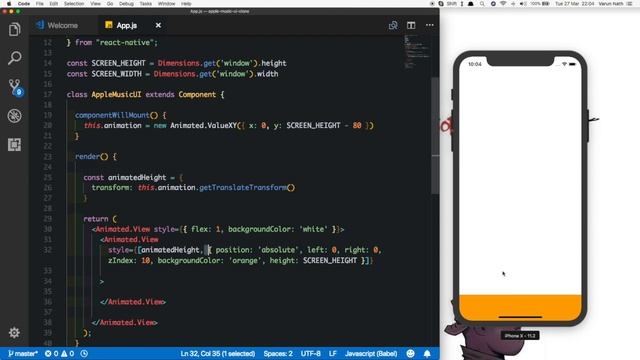Open the Search panel icon
This screenshot has height=360, width=640.
[x=14, y=58]
